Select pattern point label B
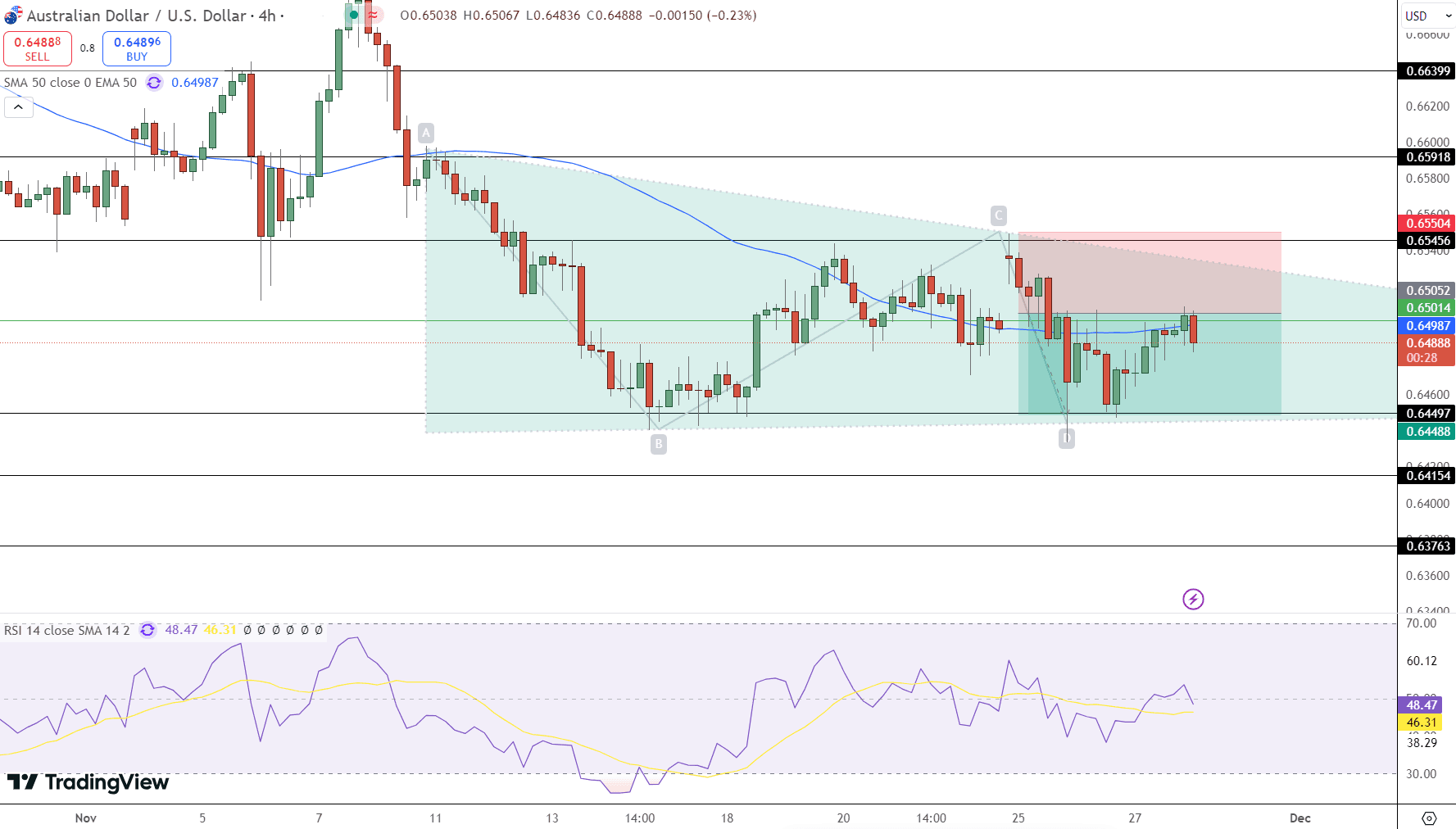 [x=659, y=444]
